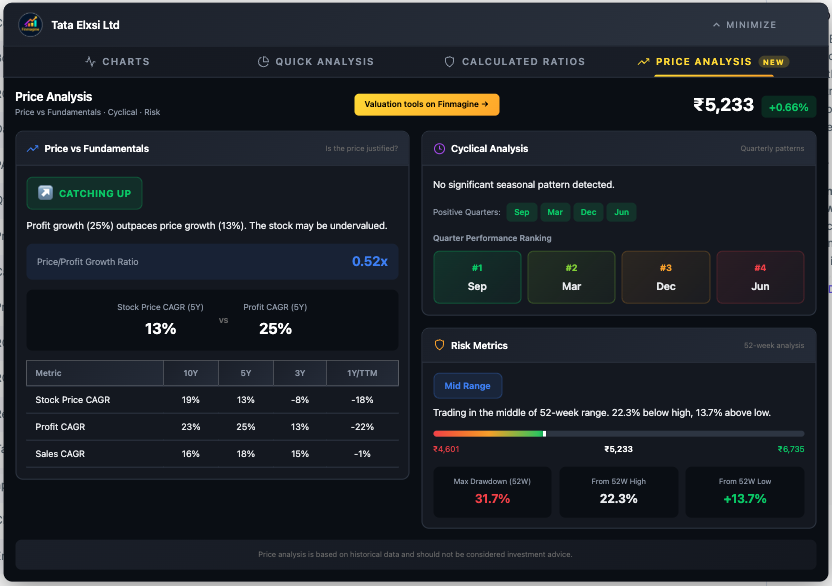This screenshot has height=586, width=832.
Task: Click the Finmagine logo icon
Action: click(31, 24)
